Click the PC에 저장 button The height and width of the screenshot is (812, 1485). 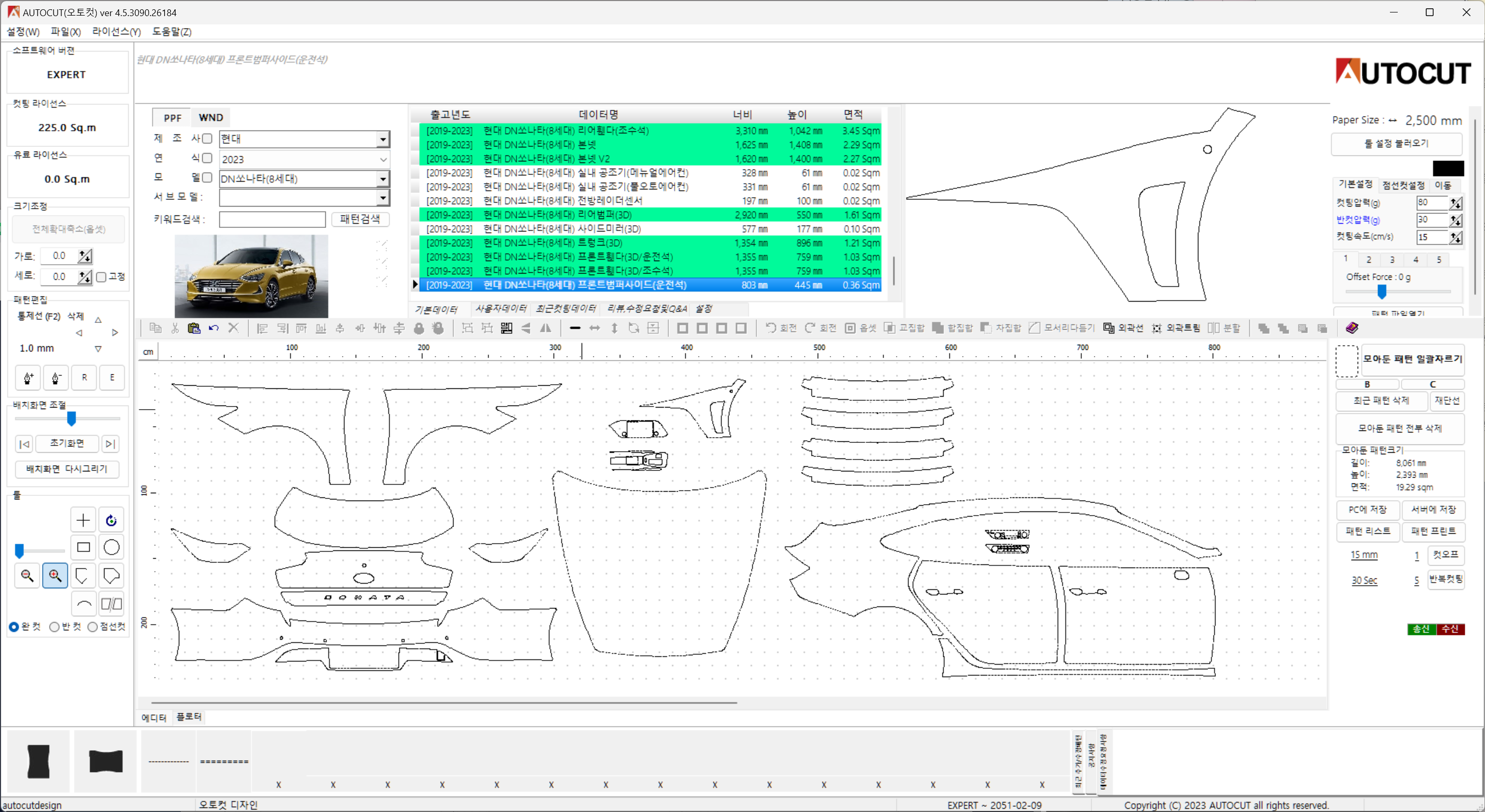point(1368,509)
